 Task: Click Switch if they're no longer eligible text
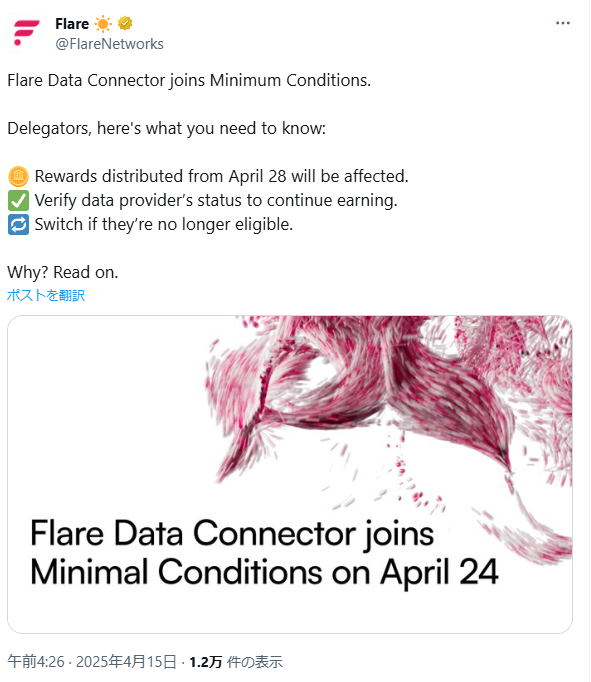[x=164, y=224]
